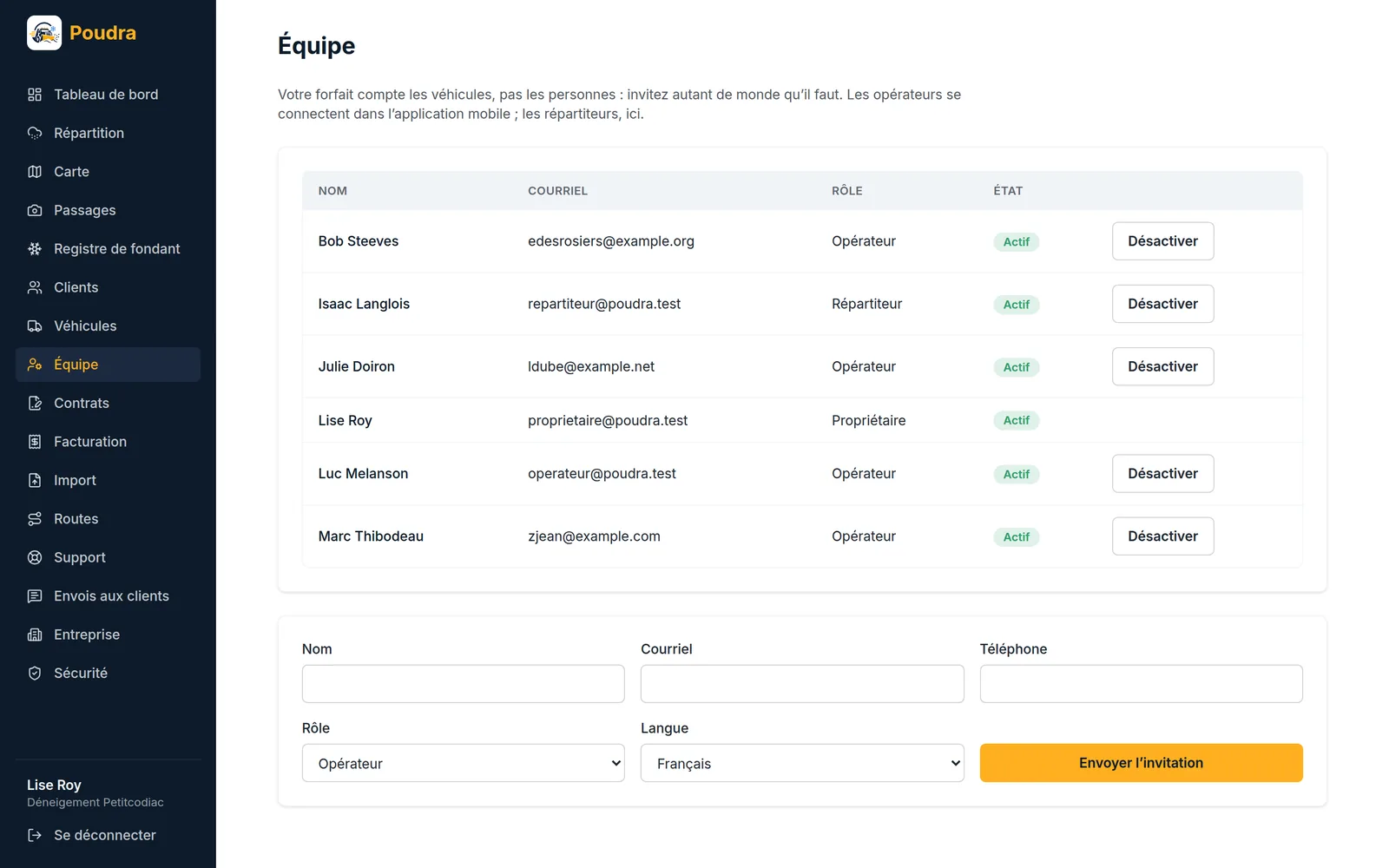
Task: Click the NOM column header
Action: [332, 191]
